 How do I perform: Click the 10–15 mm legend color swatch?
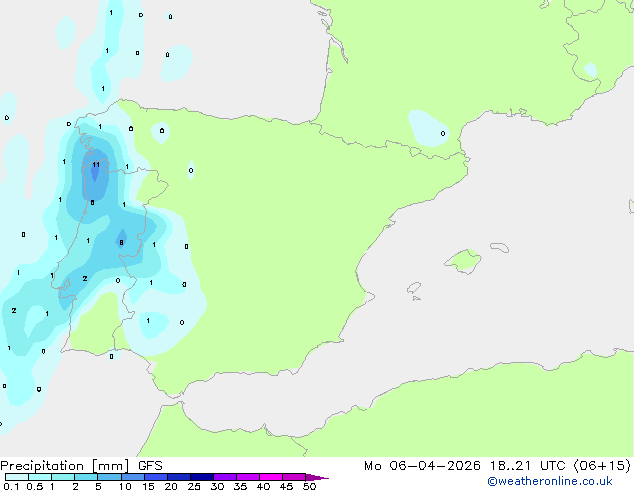pyautogui.click(x=133, y=477)
